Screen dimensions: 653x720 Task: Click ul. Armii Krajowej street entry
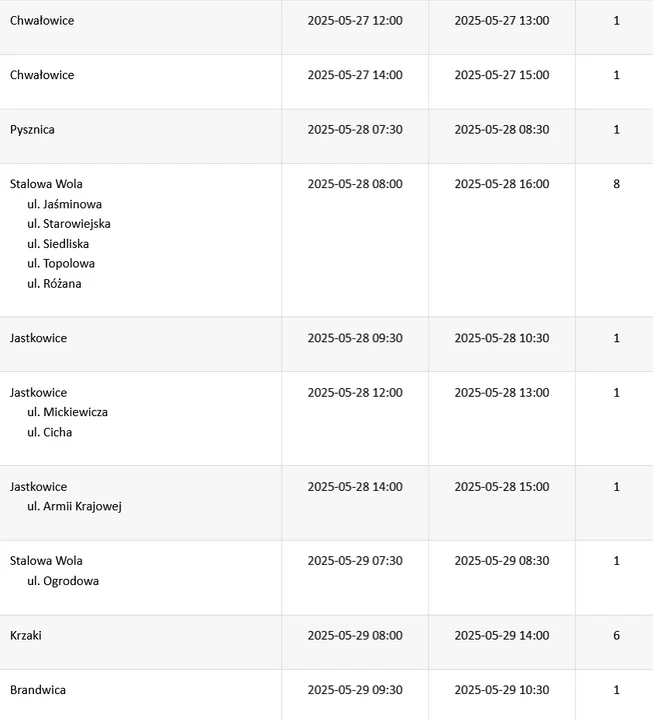tap(74, 506)
